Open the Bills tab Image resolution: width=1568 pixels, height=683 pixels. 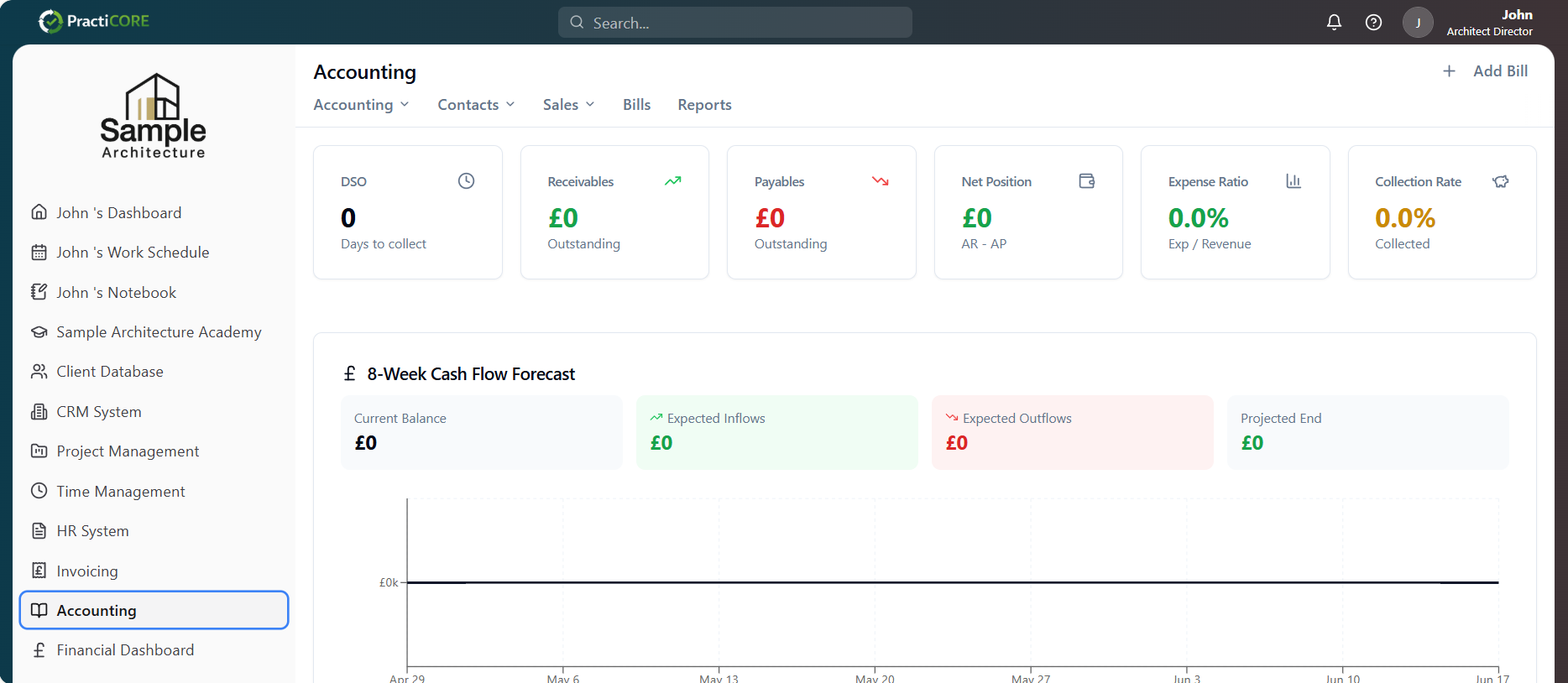click(x=636, y=105)
